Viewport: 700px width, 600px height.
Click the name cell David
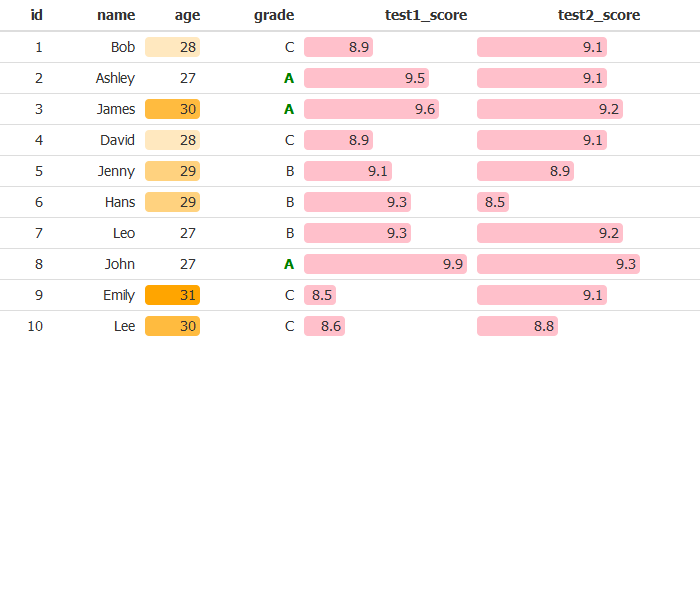pyautogui.click(x=117, y=140)
